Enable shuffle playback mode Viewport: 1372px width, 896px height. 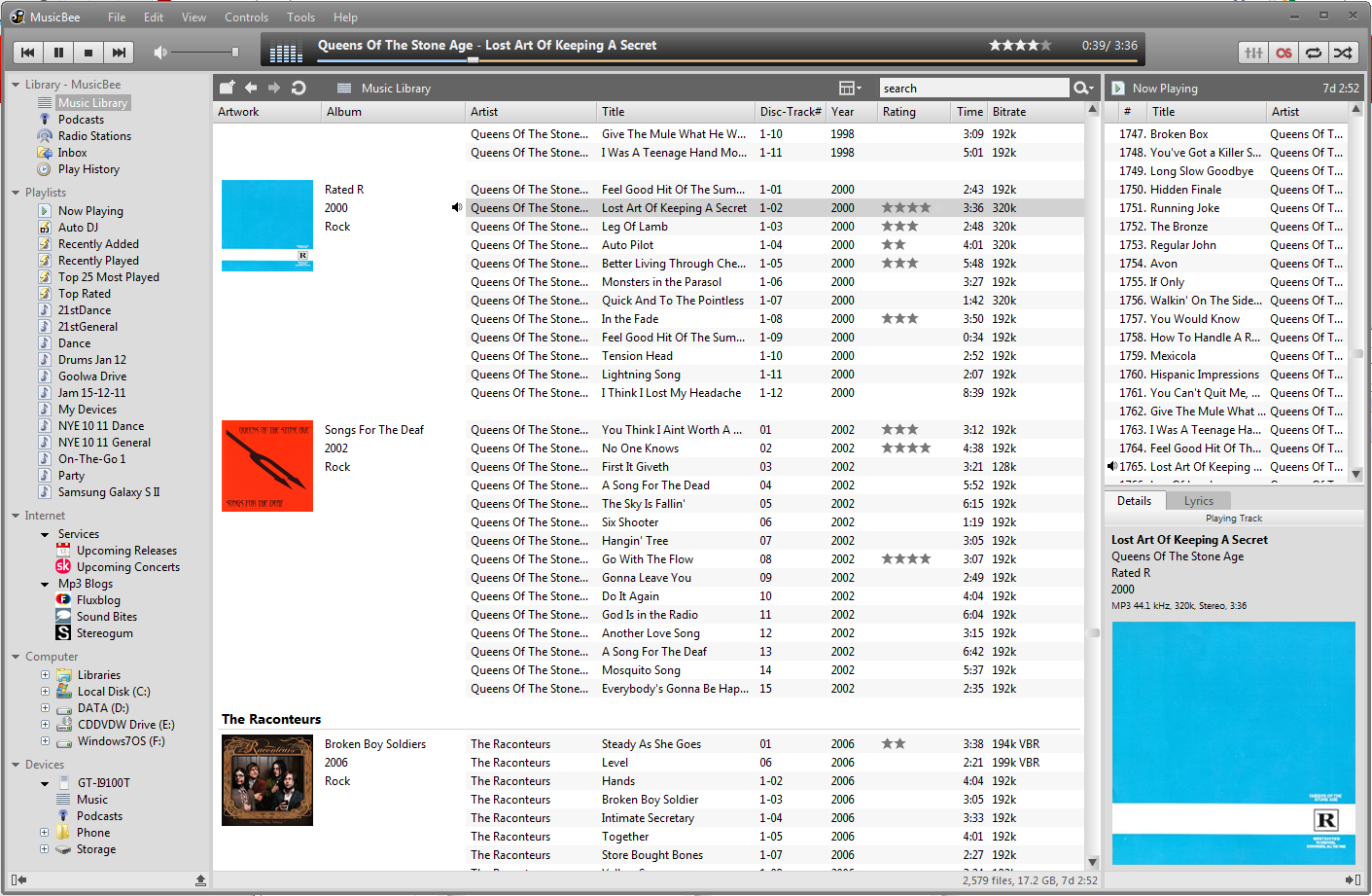[1343, 53]
